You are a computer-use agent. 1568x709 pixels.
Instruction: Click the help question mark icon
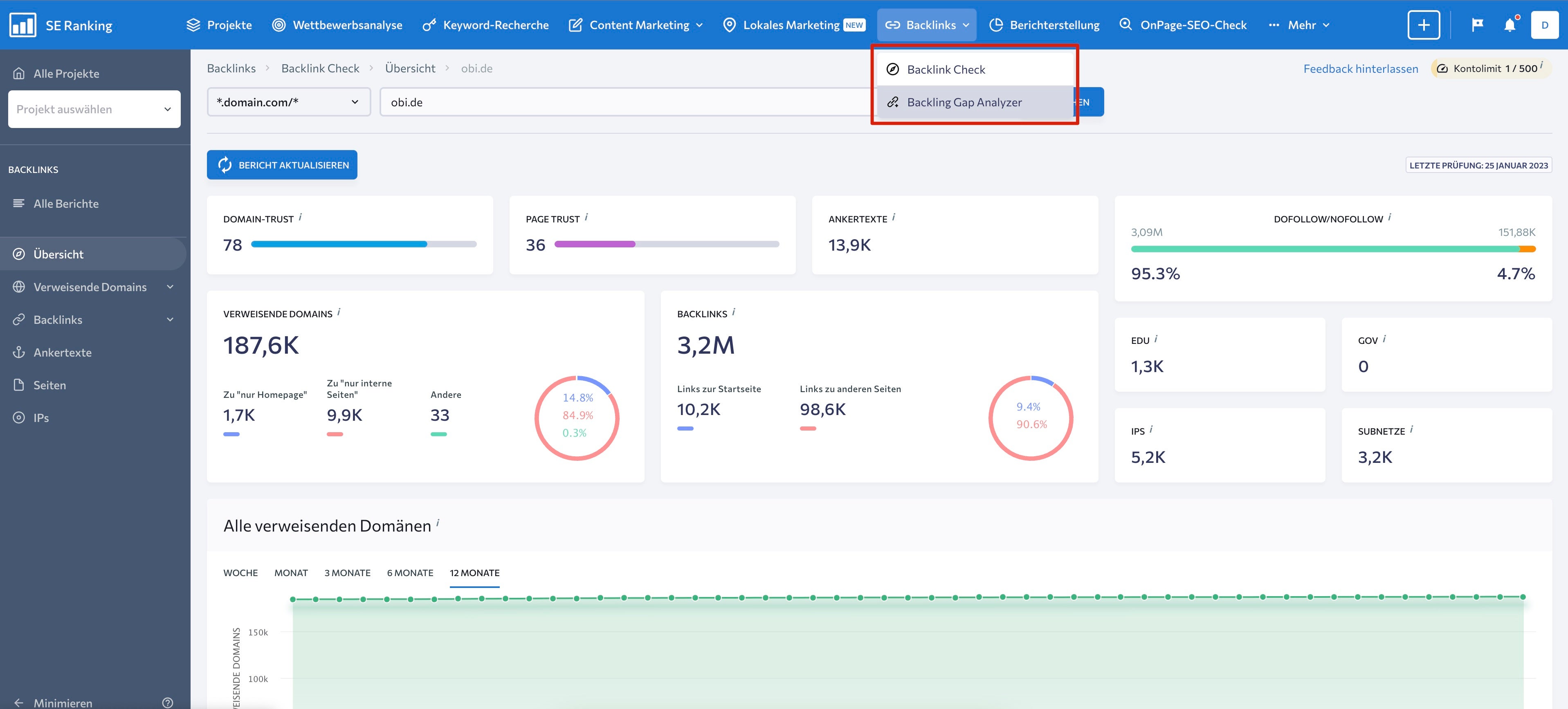167,702
